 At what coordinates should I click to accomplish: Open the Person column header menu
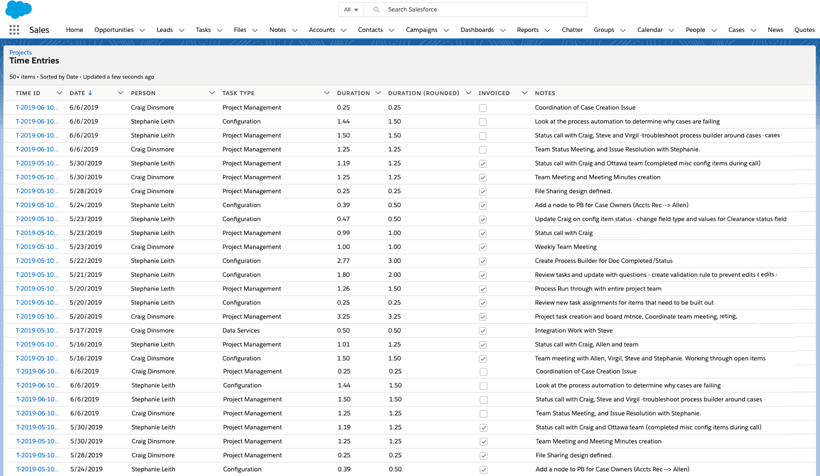(x=211, y=93)
